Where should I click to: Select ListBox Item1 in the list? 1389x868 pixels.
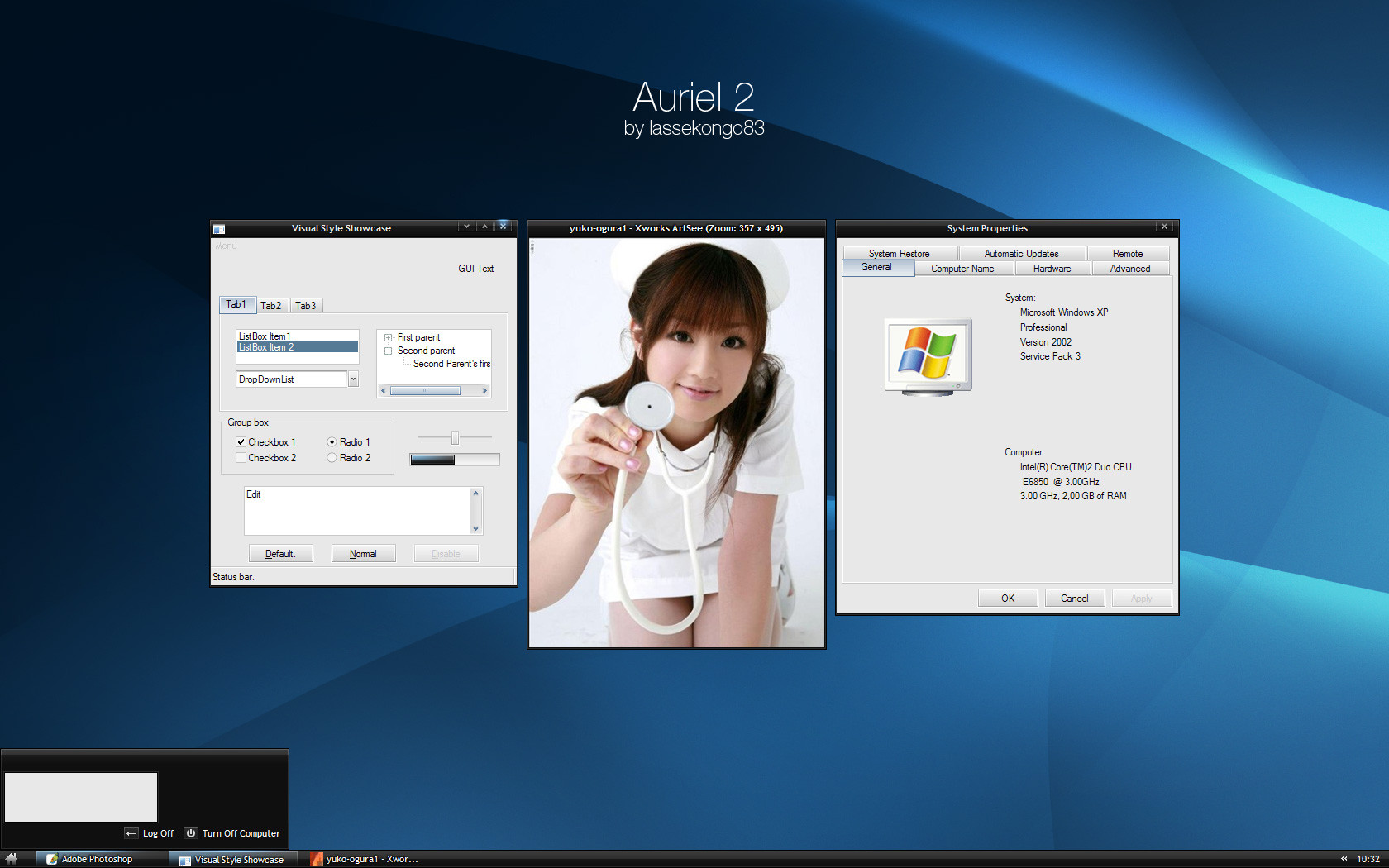tap(265, 336)
